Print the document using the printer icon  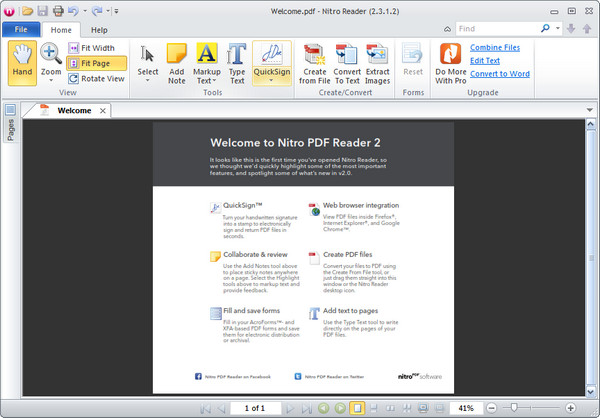pyautogui.click(x=58, y=11)
